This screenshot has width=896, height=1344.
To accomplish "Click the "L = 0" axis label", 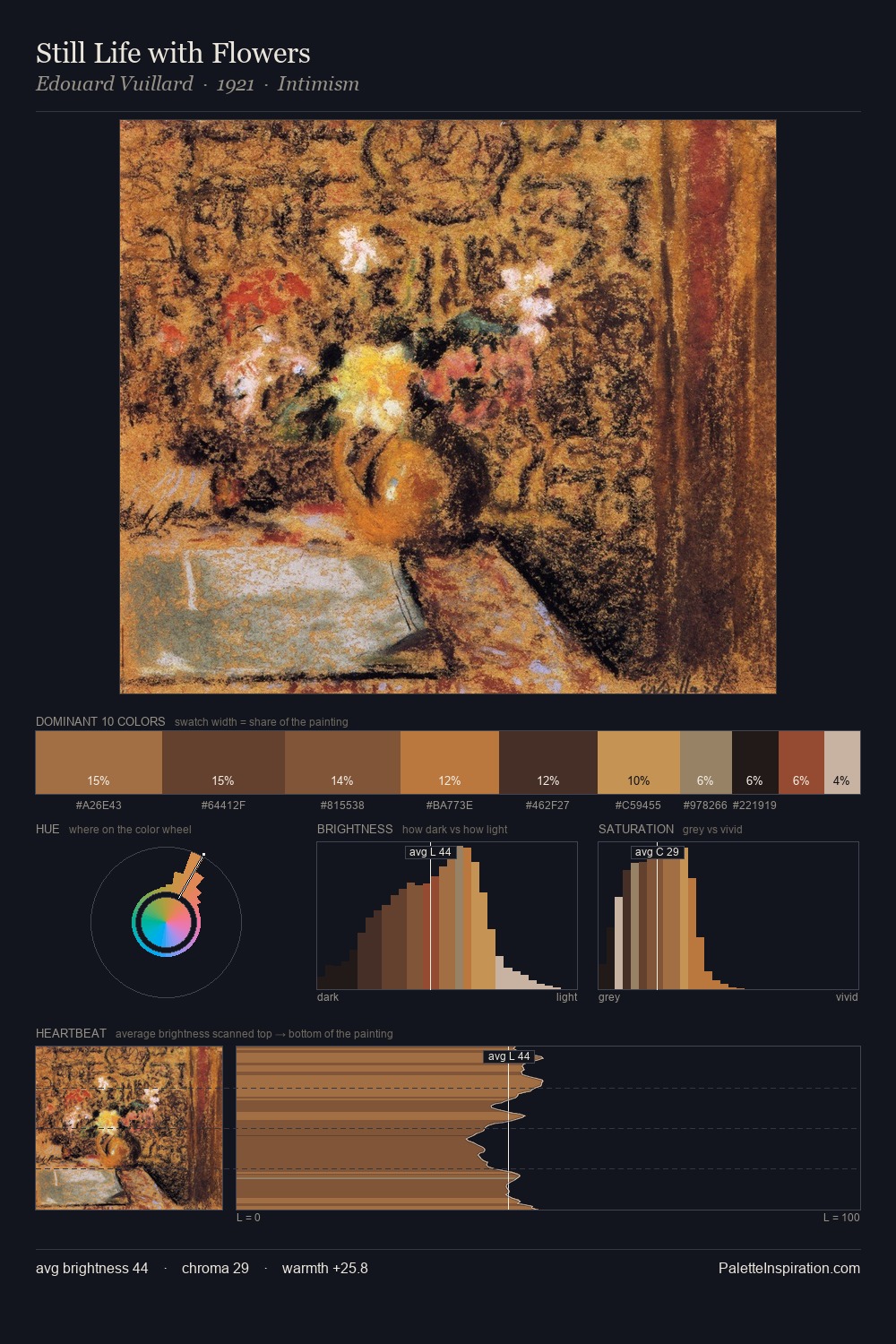I will pyautogui.click(x=248, y=1218).
